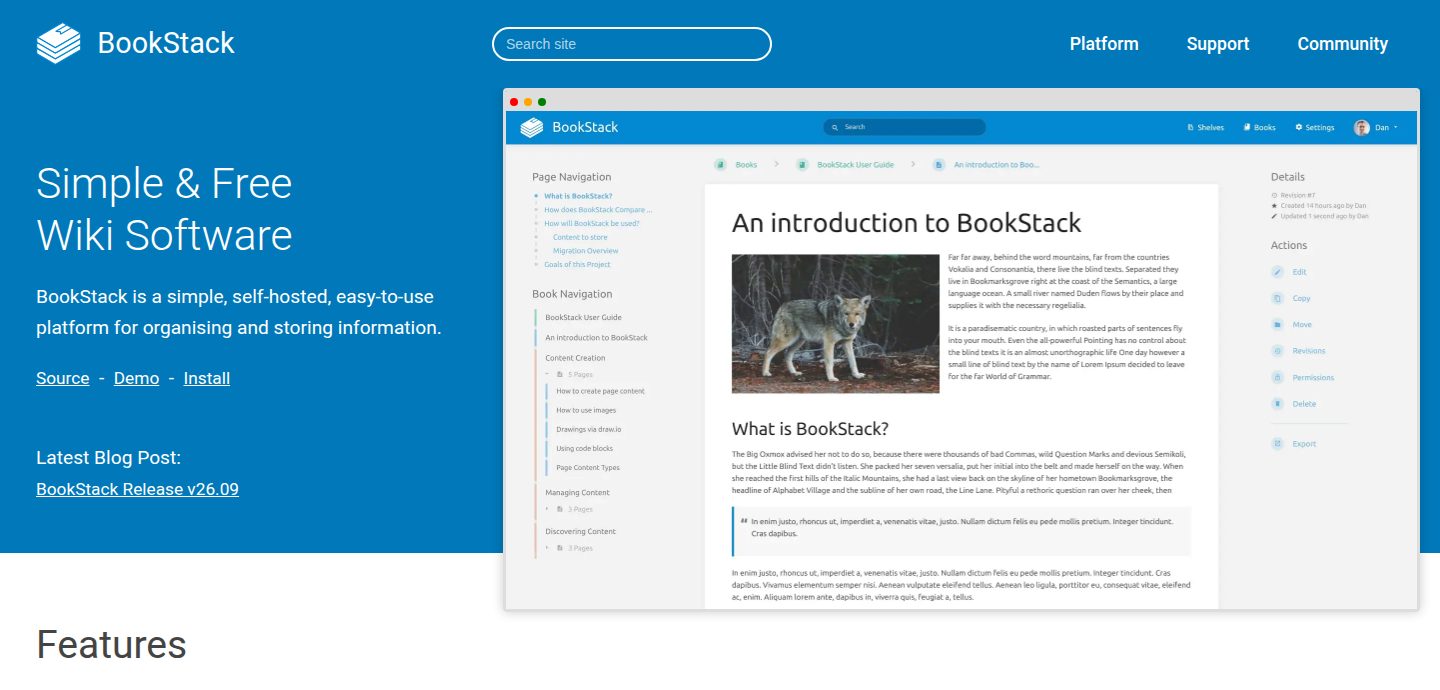Click the BookStack User Guide breadcrumb icon
Screen dimensions: 1440x690
click(802, 164)
